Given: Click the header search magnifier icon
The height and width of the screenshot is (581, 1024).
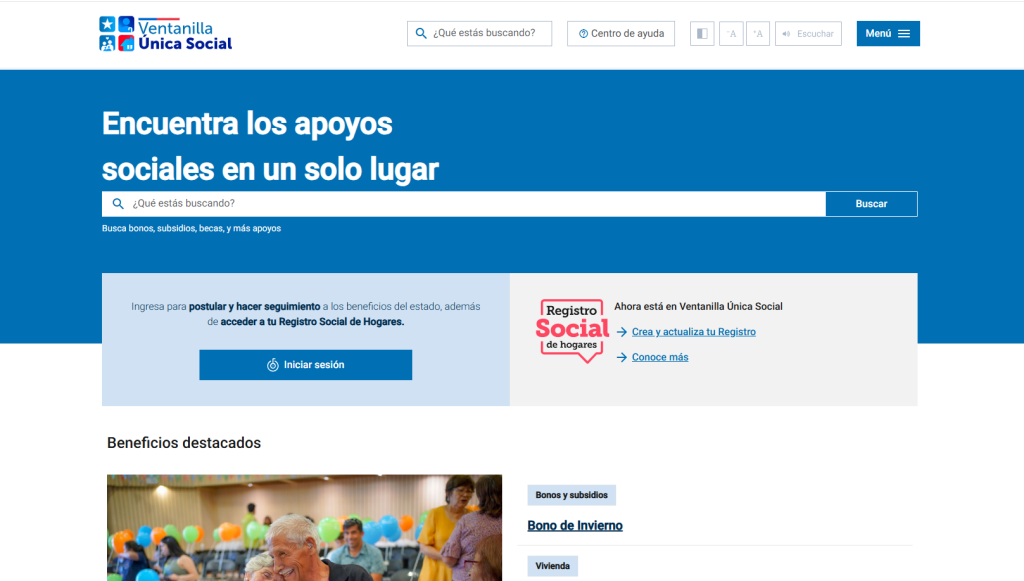Looking at the screenshot, I should (421, 33).
